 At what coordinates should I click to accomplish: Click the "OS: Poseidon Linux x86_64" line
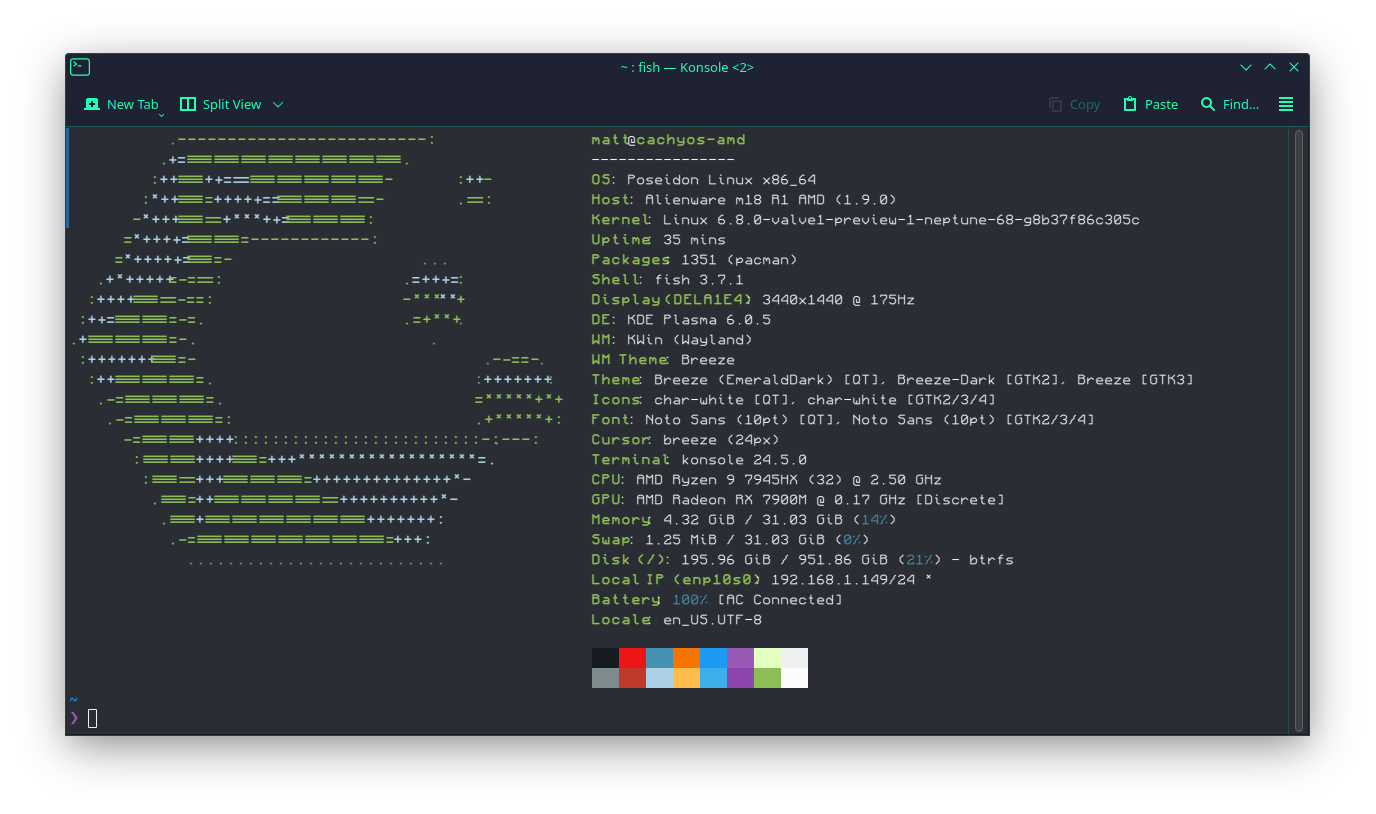703,180
